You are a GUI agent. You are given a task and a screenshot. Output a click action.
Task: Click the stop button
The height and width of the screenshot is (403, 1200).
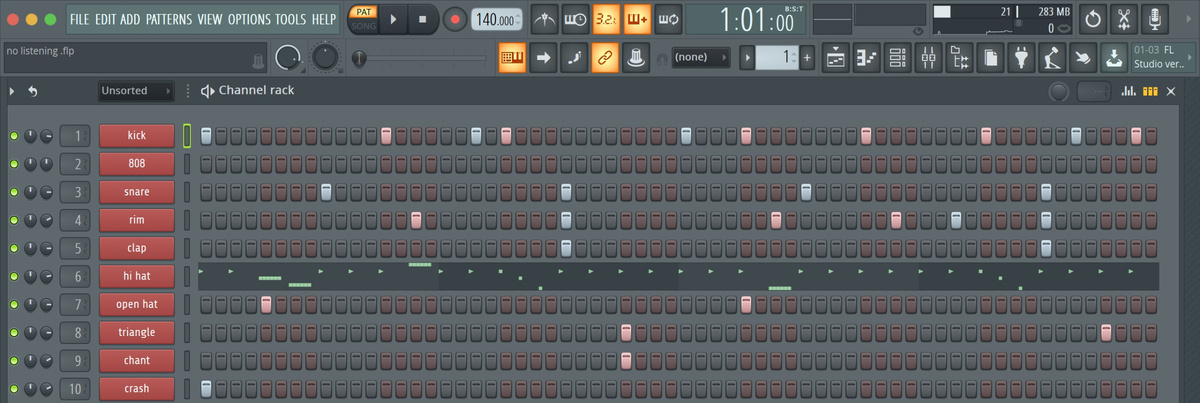pyautogui.click(x=422, y=19)
